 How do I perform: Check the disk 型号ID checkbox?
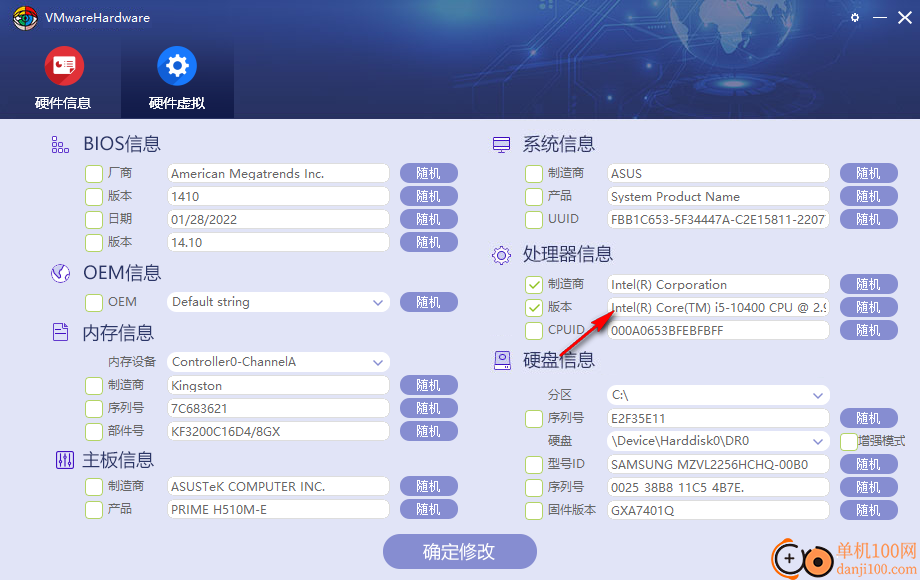click(x=534, y=464)
